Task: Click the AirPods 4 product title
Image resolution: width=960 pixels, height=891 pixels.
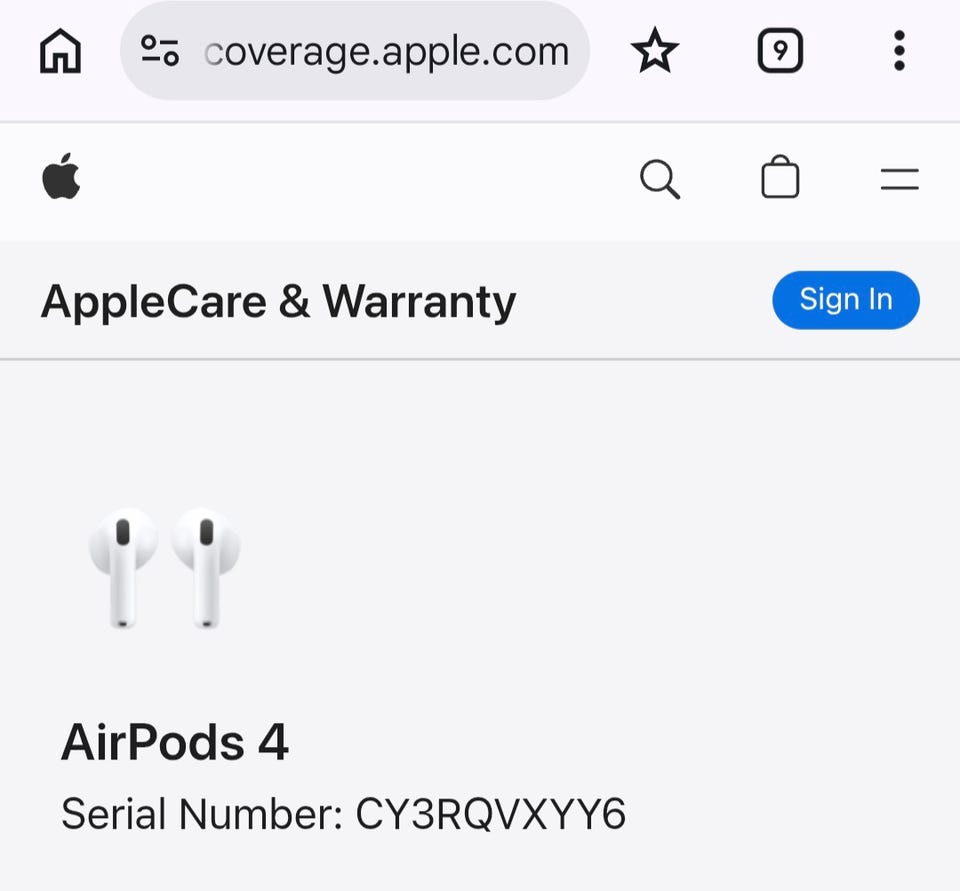Action: tap(174, 742)
